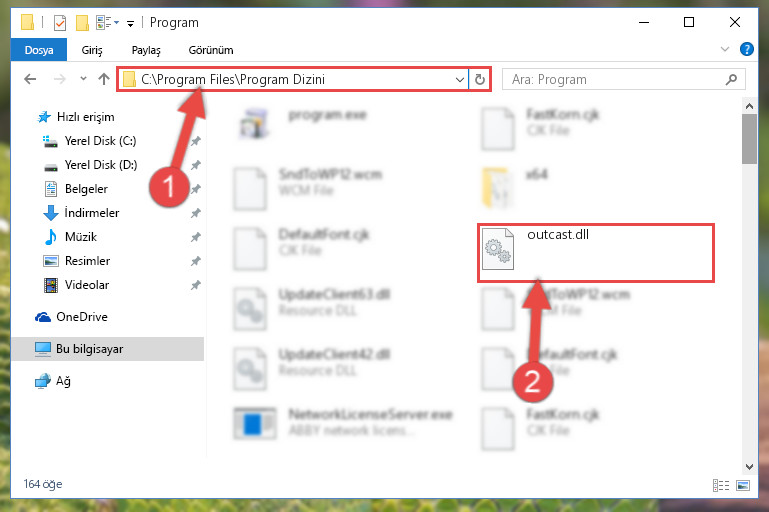
Task: Switch to details view layout icon
Action: 720,485
